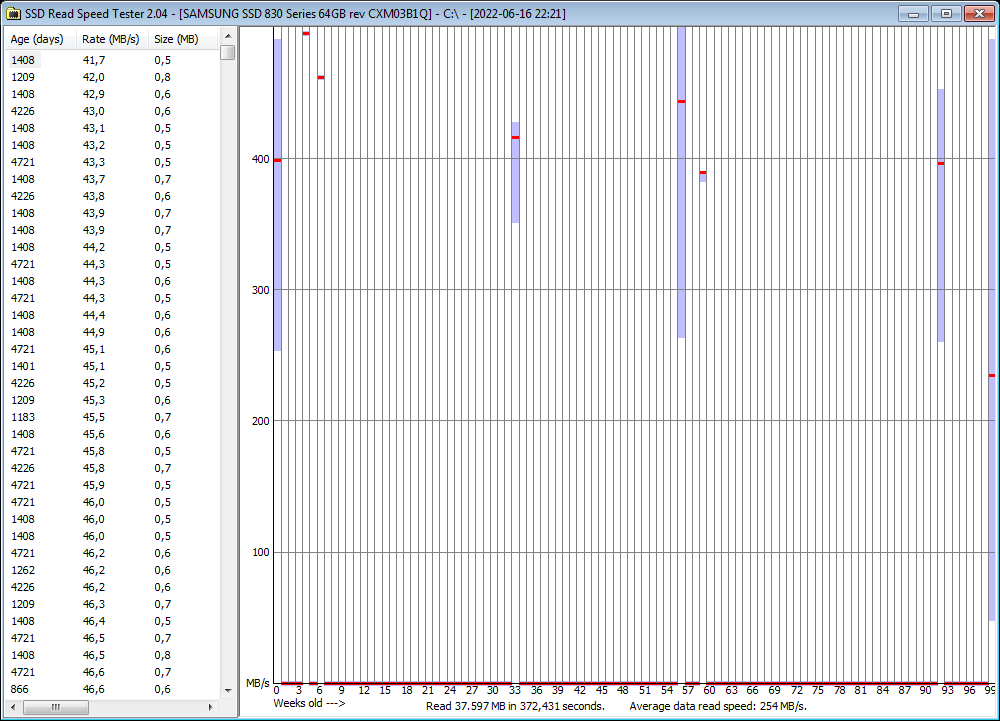Click the vertical scrollbar thumb of the list
Image resolution: width=1000 pixels, height=721 pixels.
(228, 52)
